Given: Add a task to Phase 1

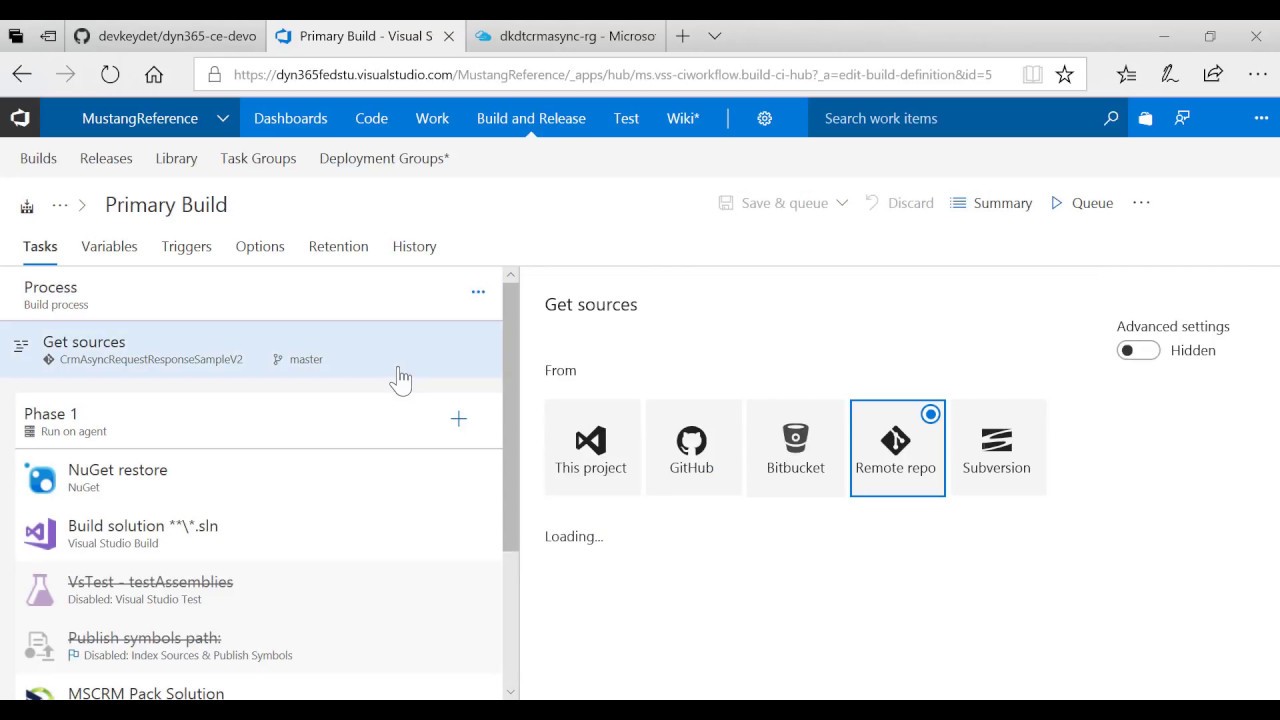Looking at the screenshot, I should 459,419.
